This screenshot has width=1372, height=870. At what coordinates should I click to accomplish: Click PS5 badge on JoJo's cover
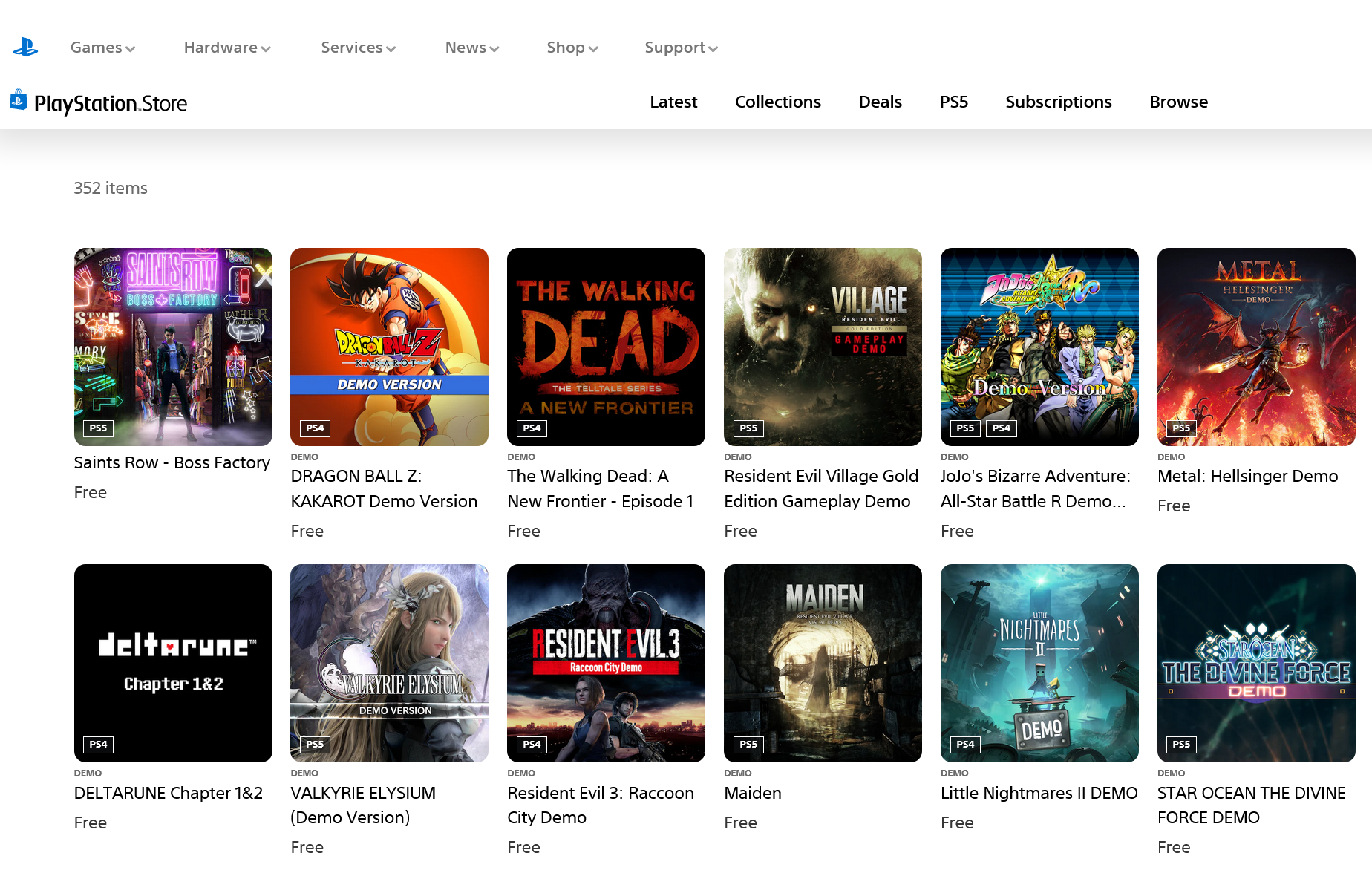coord(965,428)
